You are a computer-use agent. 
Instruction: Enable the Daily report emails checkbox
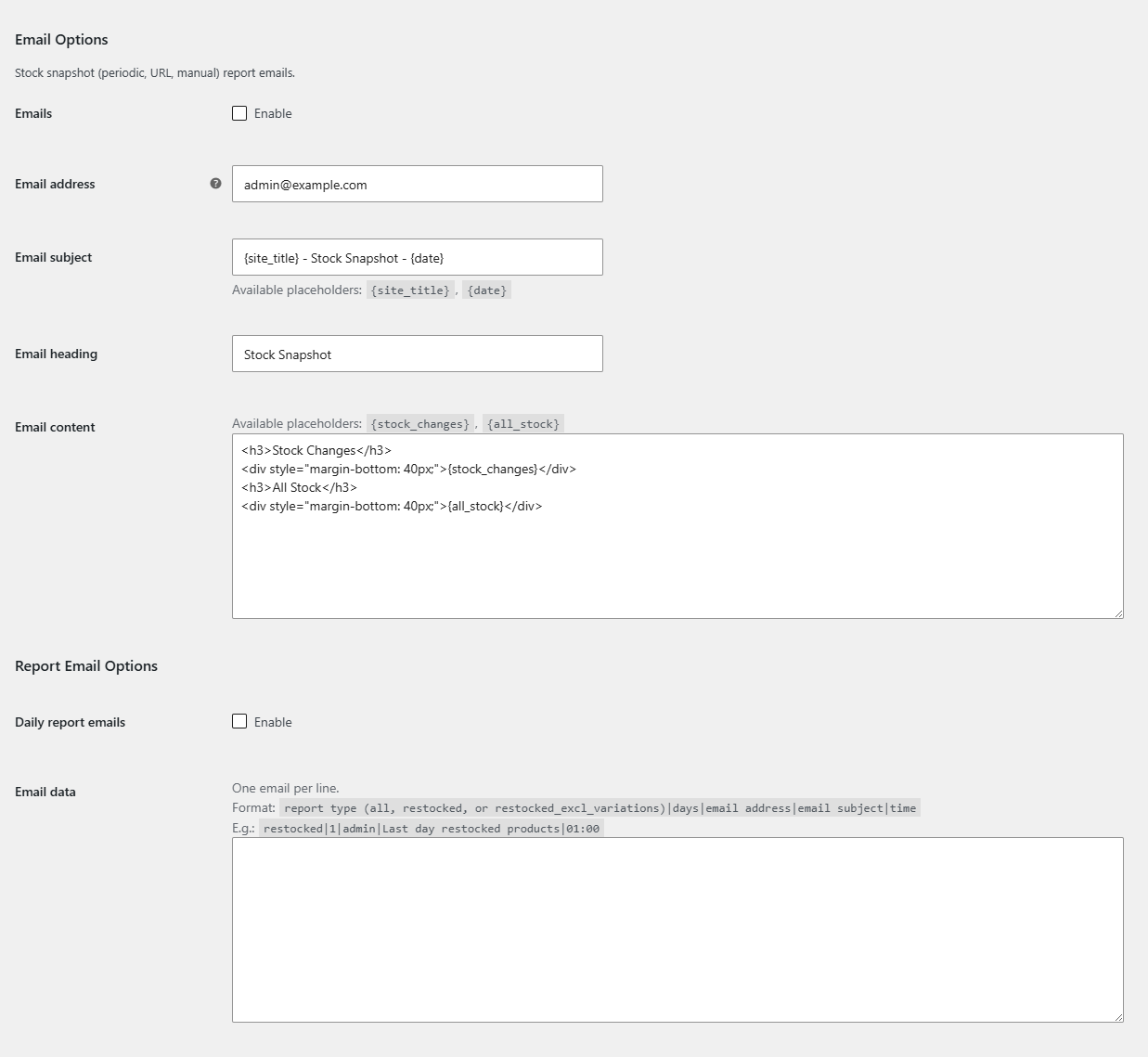point(239,721)
